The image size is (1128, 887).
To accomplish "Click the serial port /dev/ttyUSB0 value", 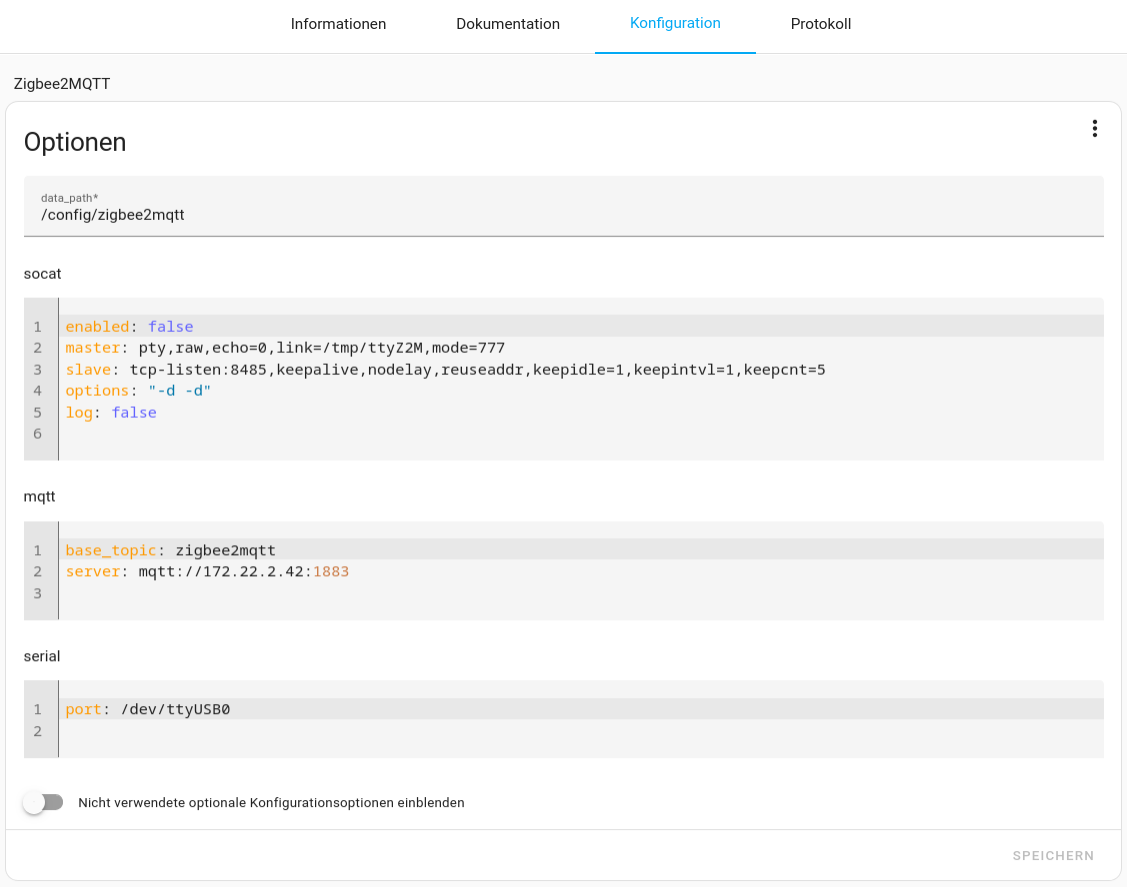I will tap(174, 709).
